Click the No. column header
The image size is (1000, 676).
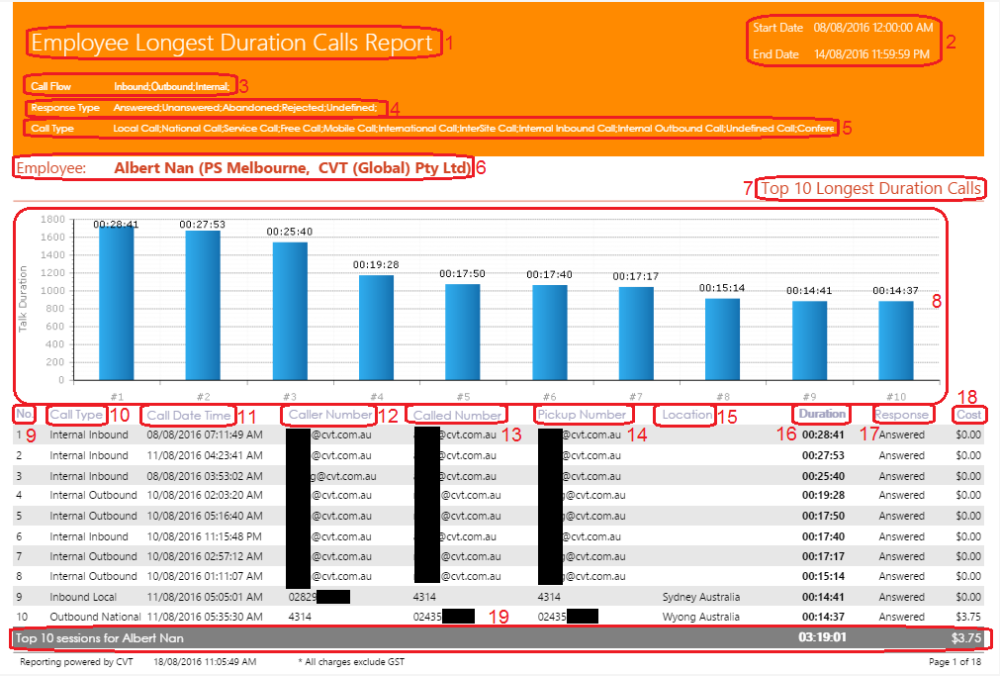coord(24,414)
